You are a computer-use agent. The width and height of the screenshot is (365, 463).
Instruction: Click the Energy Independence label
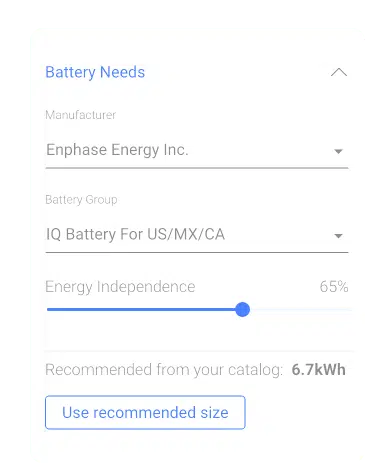(120, 287)
